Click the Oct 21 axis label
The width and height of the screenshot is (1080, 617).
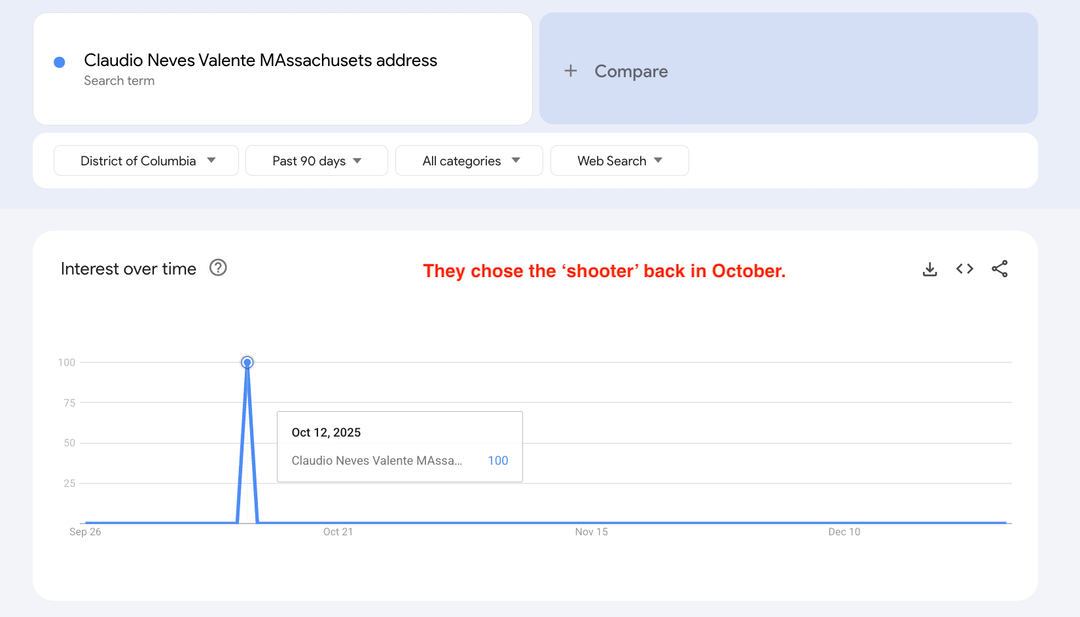point(338,532)
